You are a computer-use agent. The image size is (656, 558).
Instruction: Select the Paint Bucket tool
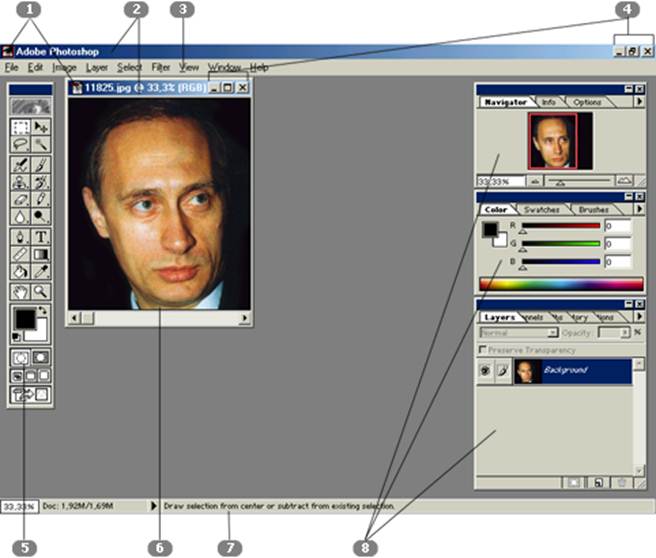[21, 270]
